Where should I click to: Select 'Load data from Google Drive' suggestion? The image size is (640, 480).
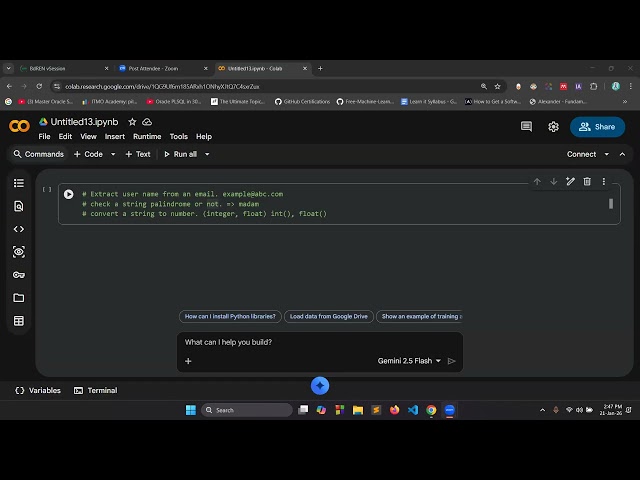(x=329, y=316)
